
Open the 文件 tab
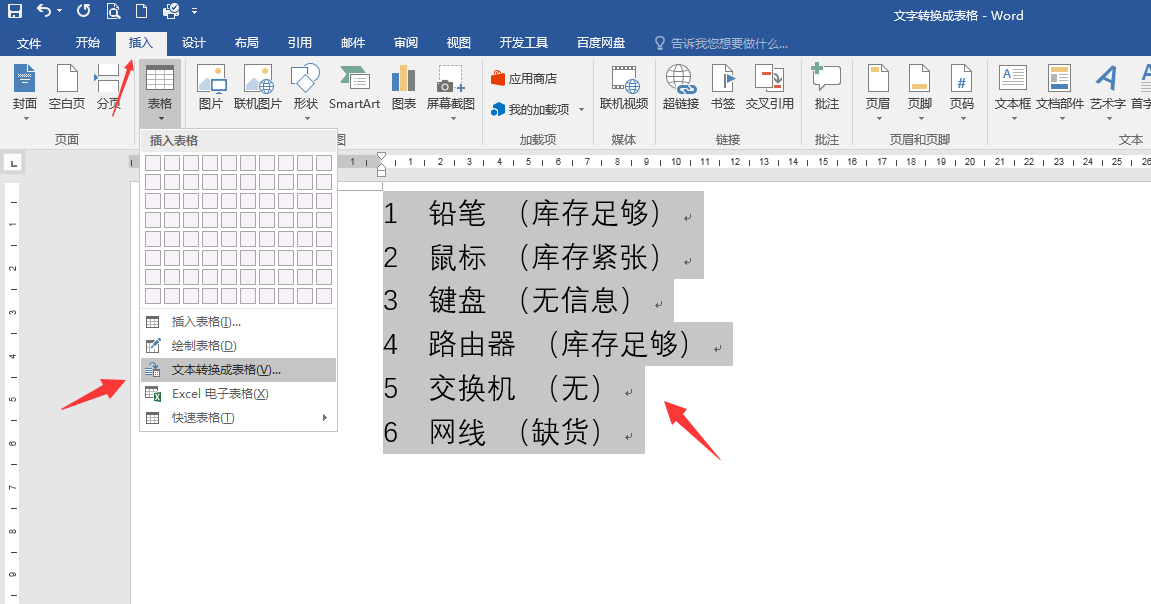click(29, 43)
